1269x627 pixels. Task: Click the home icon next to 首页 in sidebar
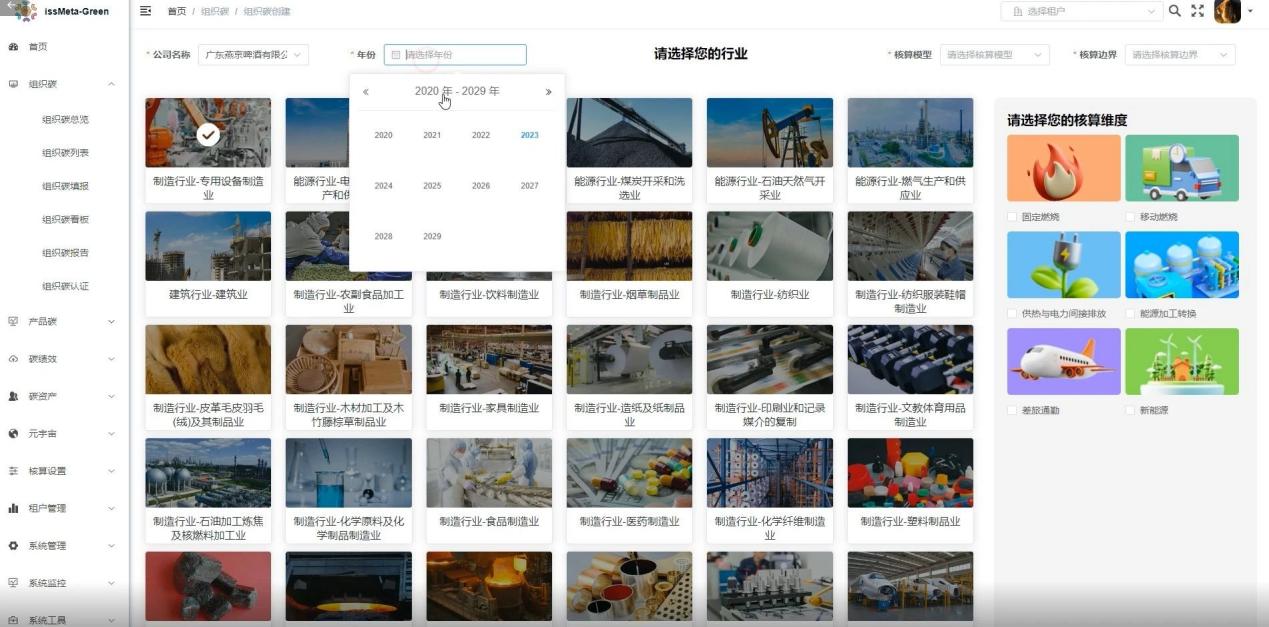point(13,44)
